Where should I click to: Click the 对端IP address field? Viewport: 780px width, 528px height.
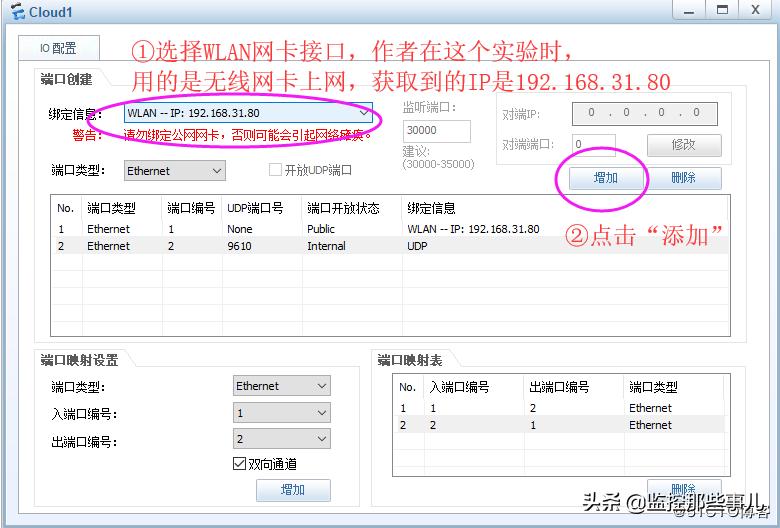pyautogui.click(x=644, y=113)
